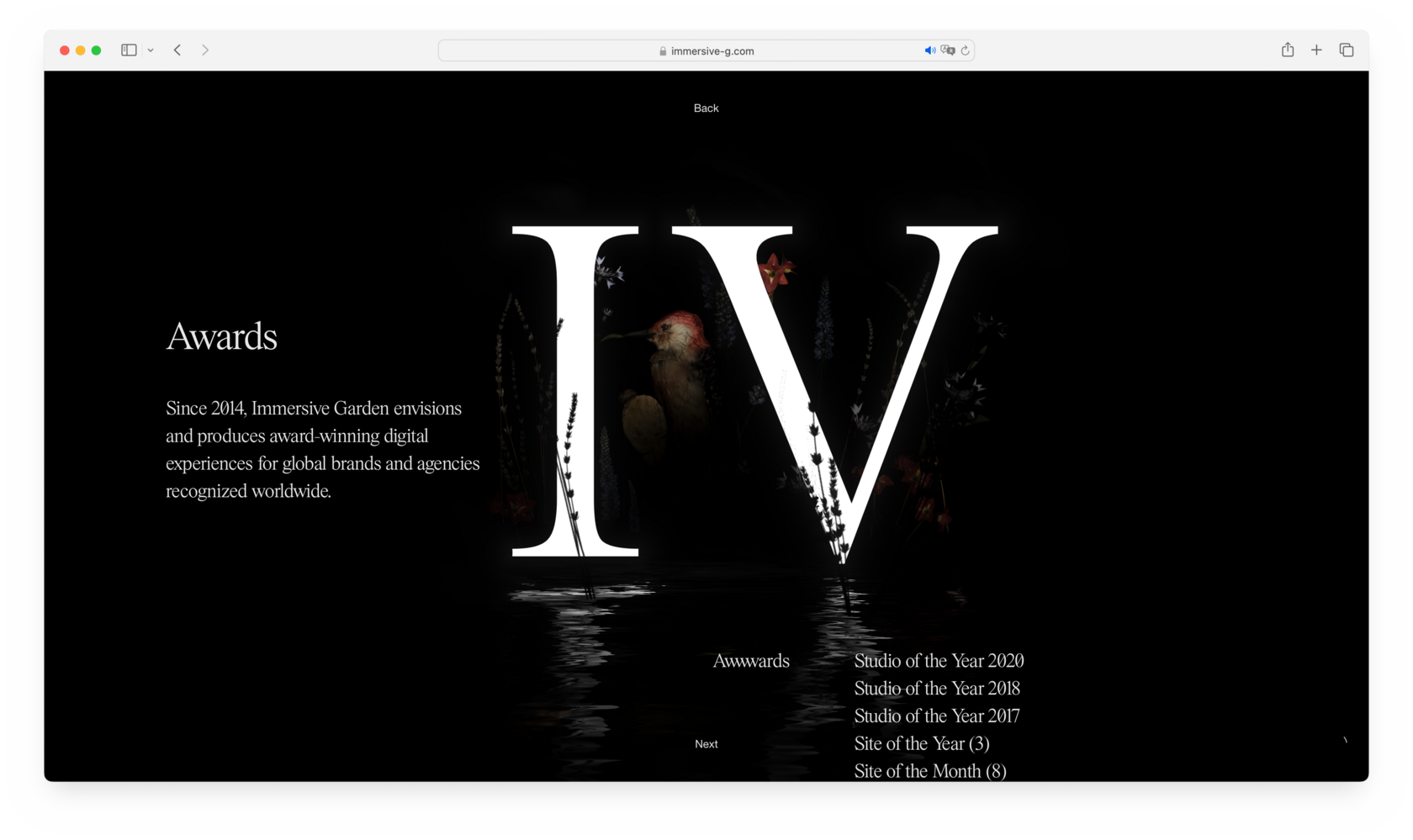Viewport: 1413px width, 840px height.
Task: Open the Share sheet icon
Action: coord(1288,50)
